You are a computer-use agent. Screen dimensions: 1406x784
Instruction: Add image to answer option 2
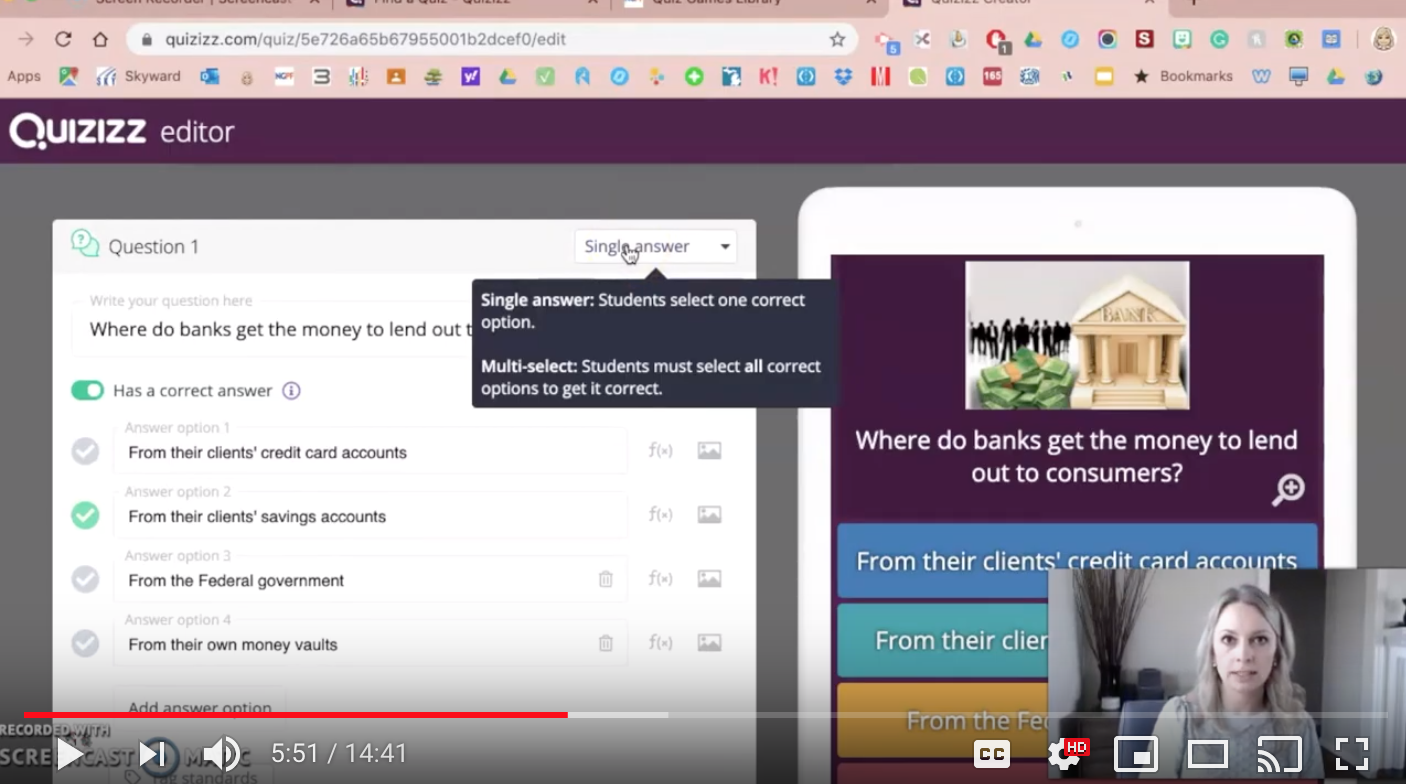[x=709, y=515]
